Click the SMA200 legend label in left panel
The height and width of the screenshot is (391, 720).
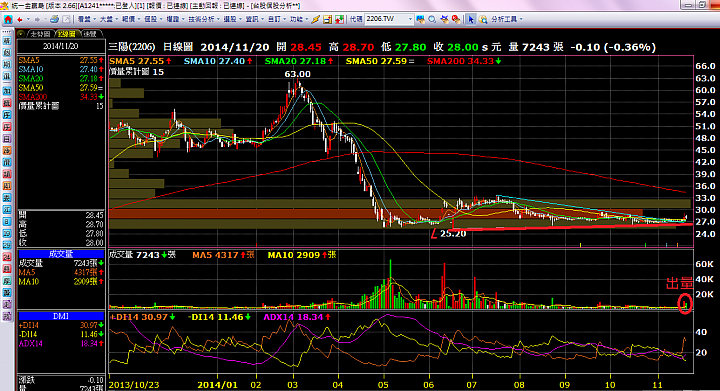pyautogui.click(x=33, y=97)
